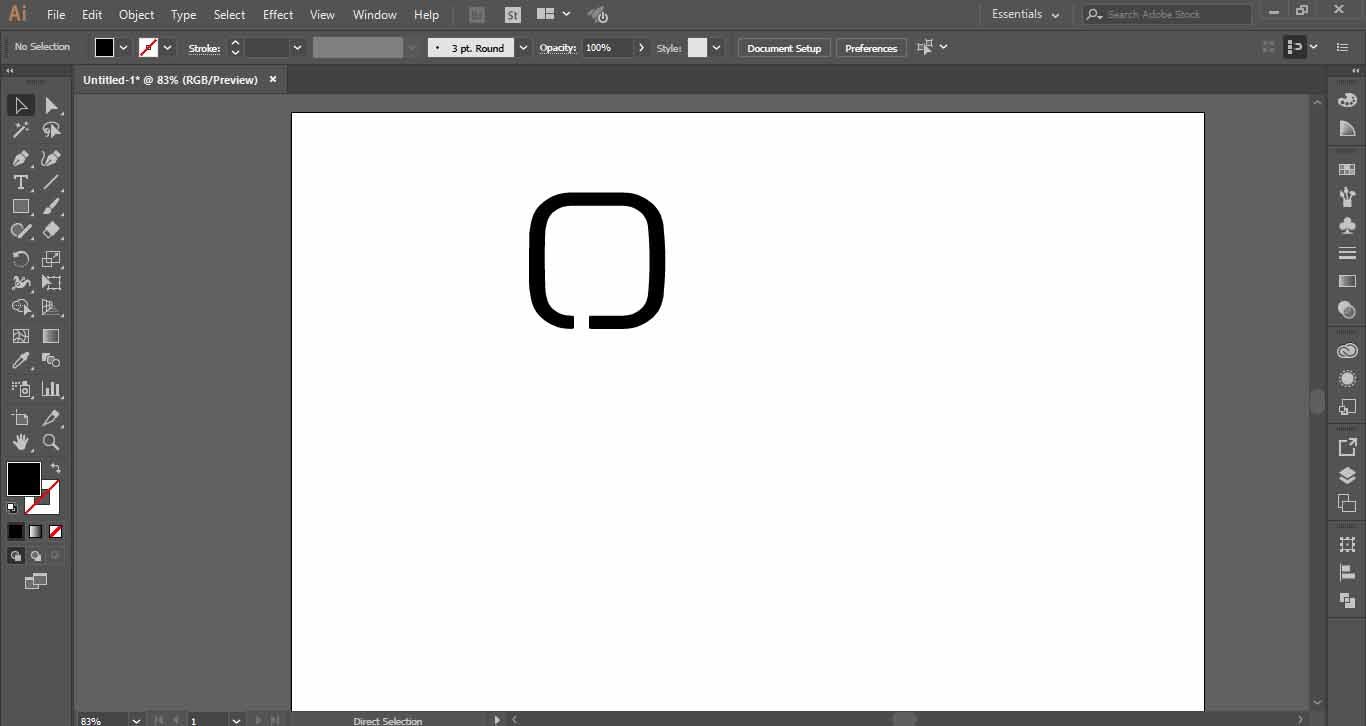Activate the Curvature tool
This screenshot has width=1366, height=726.
pos(51,158)
